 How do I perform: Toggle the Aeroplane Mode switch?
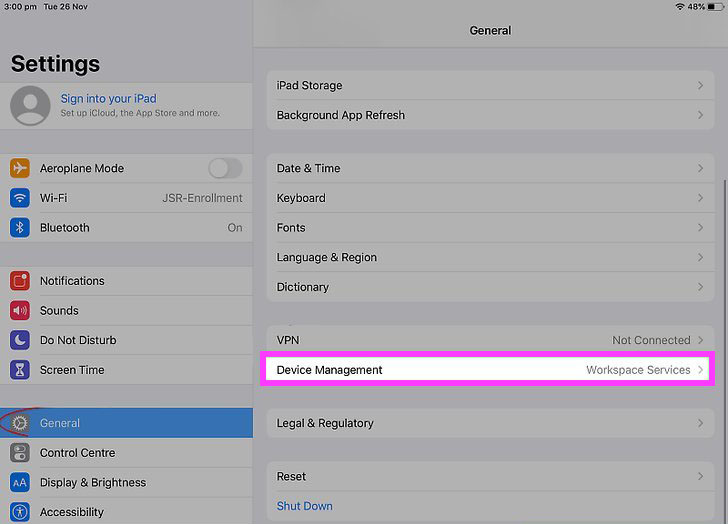[225, 168]
